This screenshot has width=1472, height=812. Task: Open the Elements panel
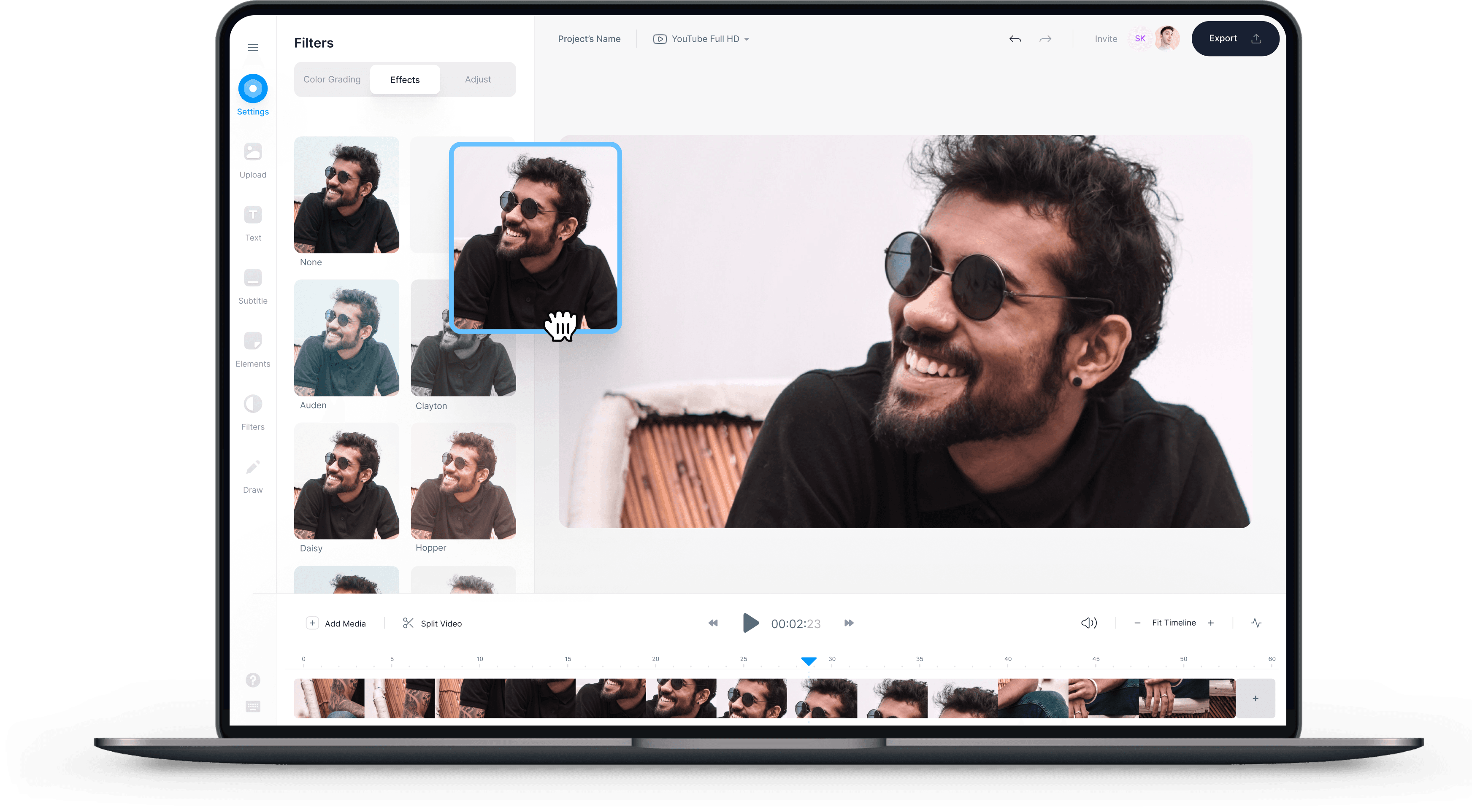pos(252,347)
